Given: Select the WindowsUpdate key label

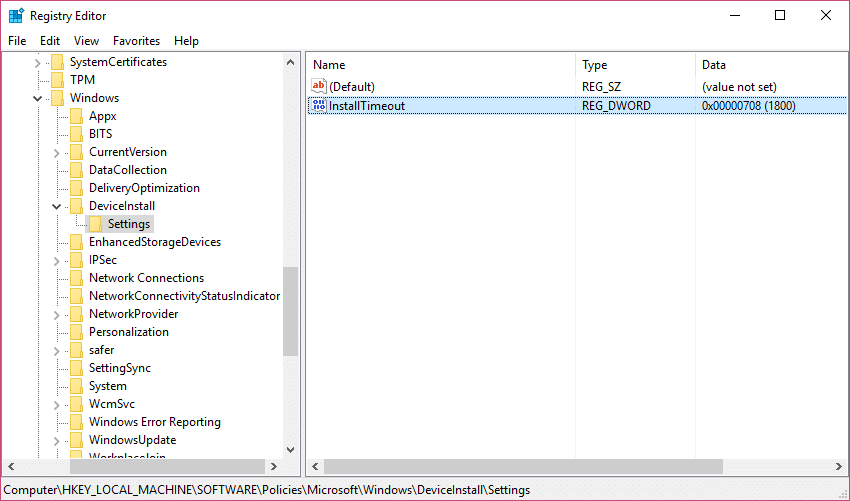Looking at the screenshot, I should click(133, 440).
